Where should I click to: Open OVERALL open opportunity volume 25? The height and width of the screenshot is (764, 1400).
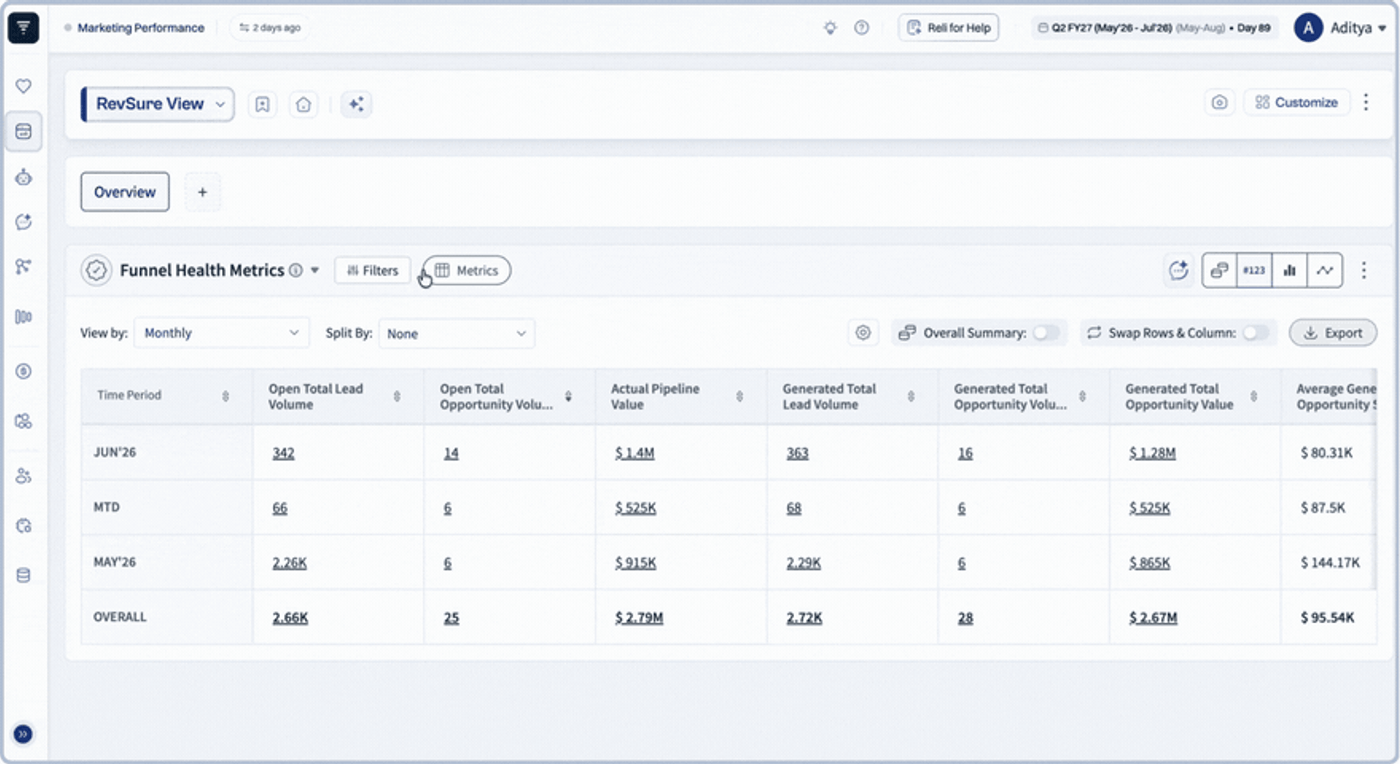pyautogui.click(x=451, y=618)
